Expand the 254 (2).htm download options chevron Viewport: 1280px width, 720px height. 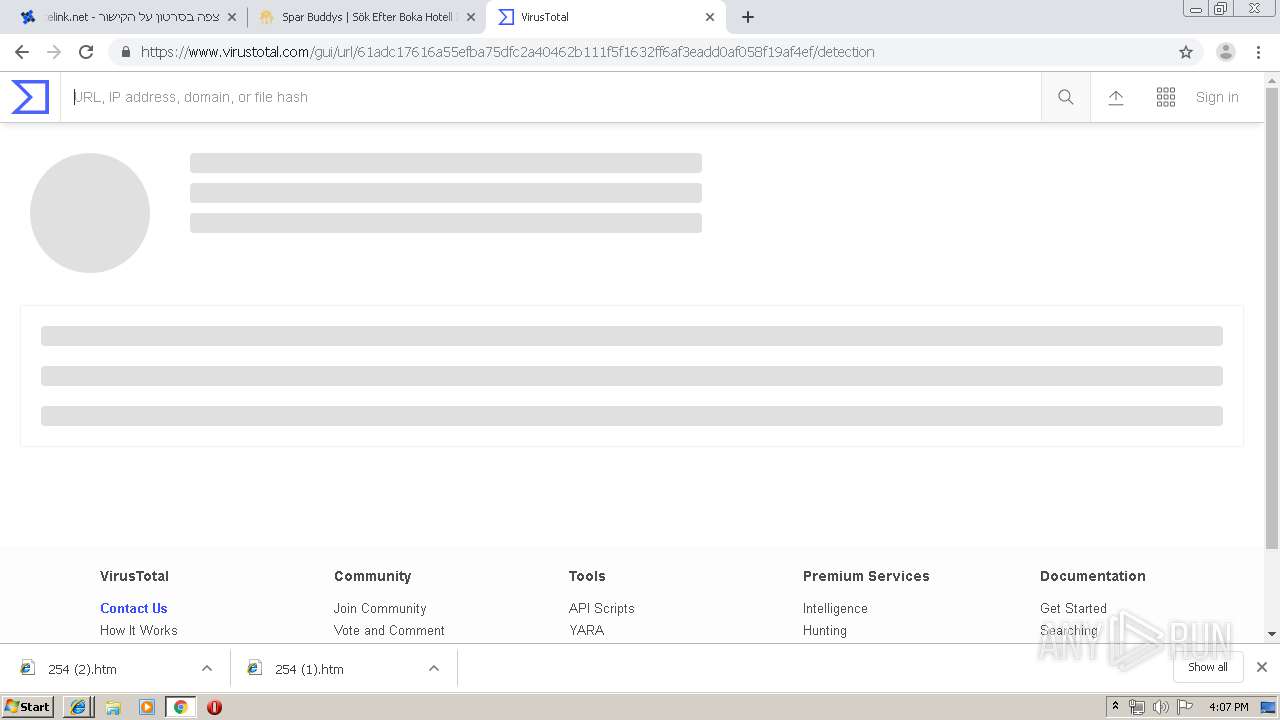pos(207,669)
